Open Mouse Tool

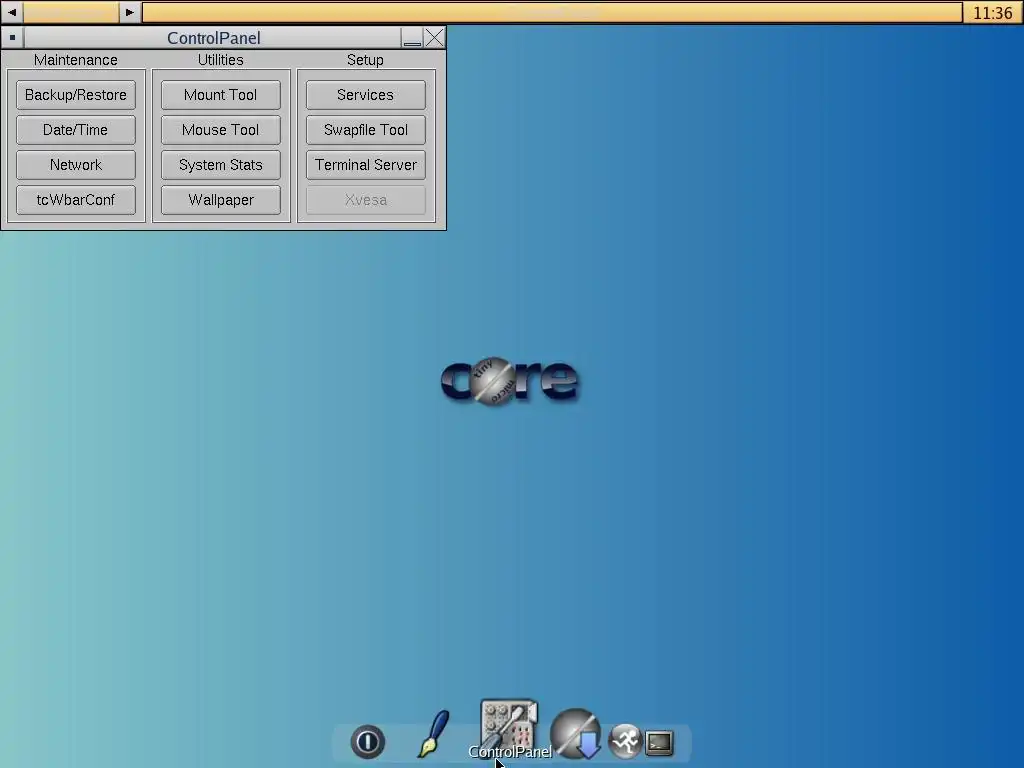point(221,130)
